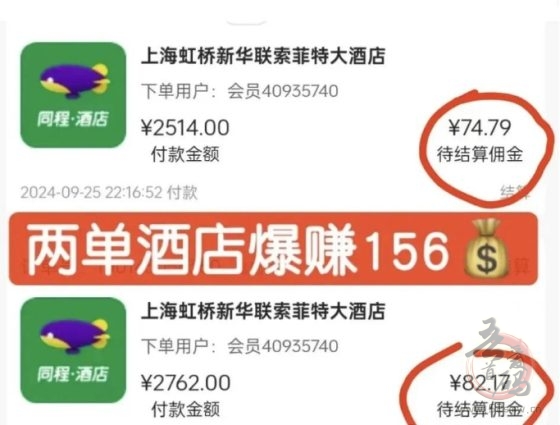The width and height of the screenshot is (560, 425).
Task: Click the 2024-09-25 22:16:52 付款 timestamp
Action: pyautogui.click(x=109, y=192)
